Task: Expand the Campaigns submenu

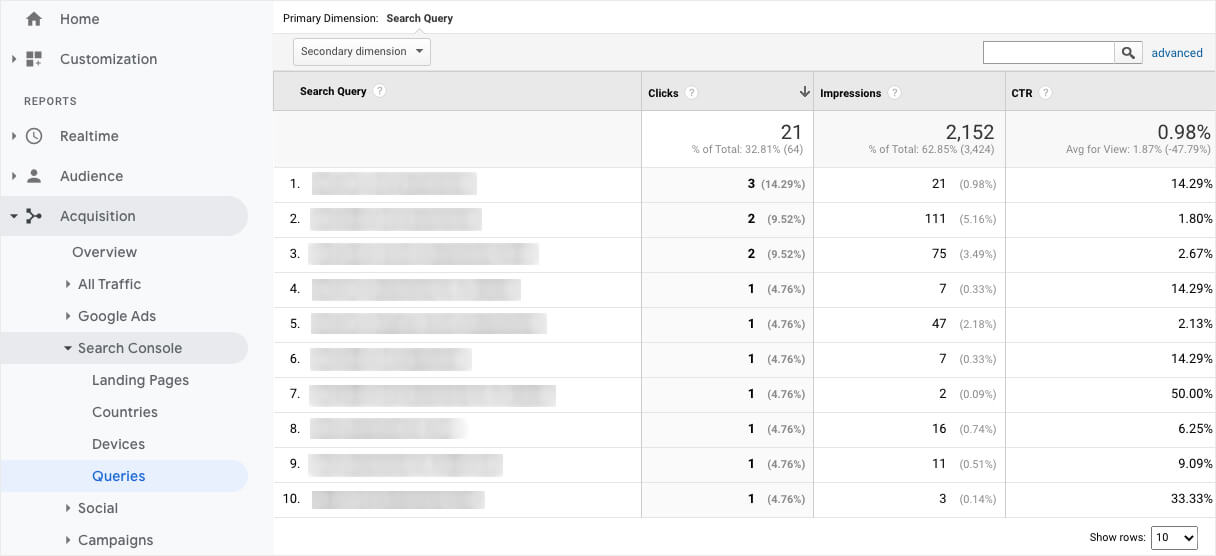Action: pyautogui.click(x=68, y=540)
